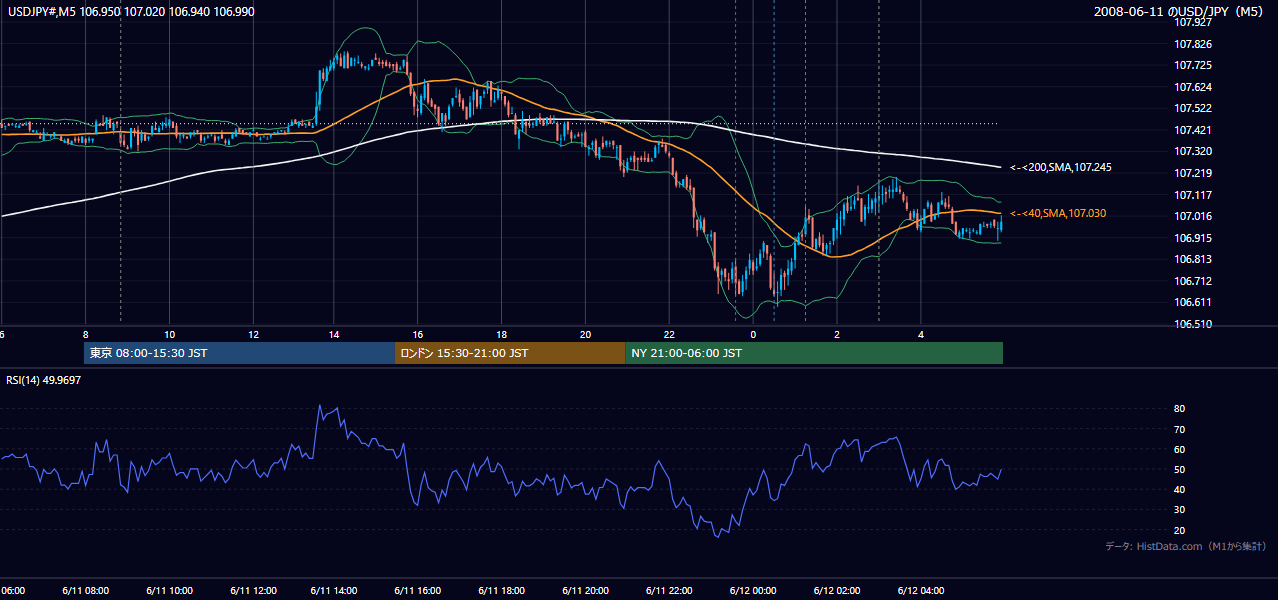Open the HistData.com data source credit
Image resolution: width=1278 pixels, height=600 pixels.
tap(1186, 547)
